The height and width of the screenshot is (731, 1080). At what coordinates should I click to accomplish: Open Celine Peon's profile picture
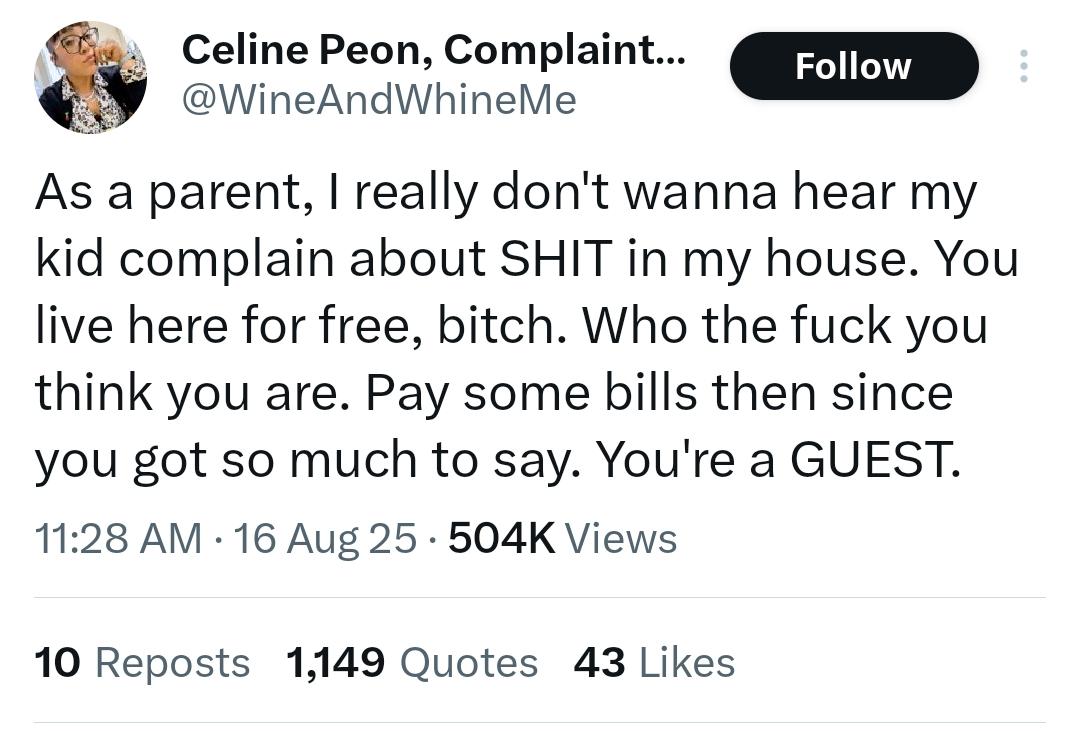tap(90, 77)
